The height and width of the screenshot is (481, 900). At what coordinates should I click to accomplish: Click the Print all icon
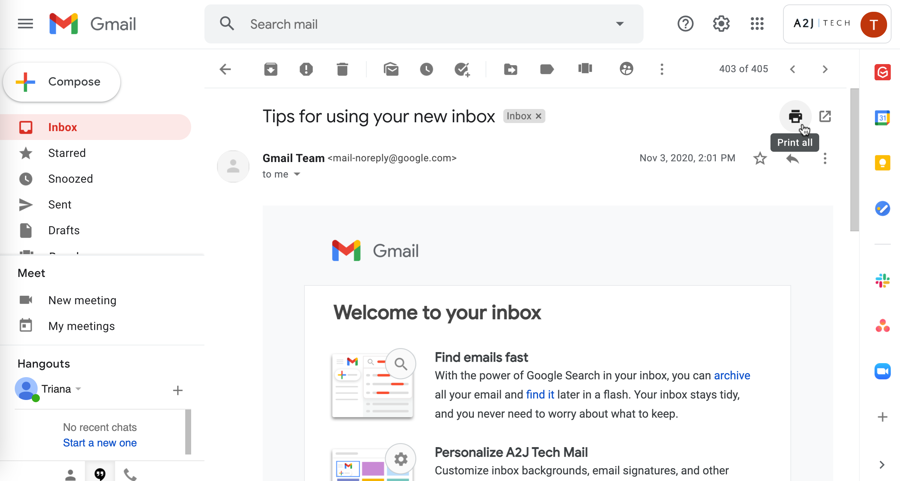795,117
